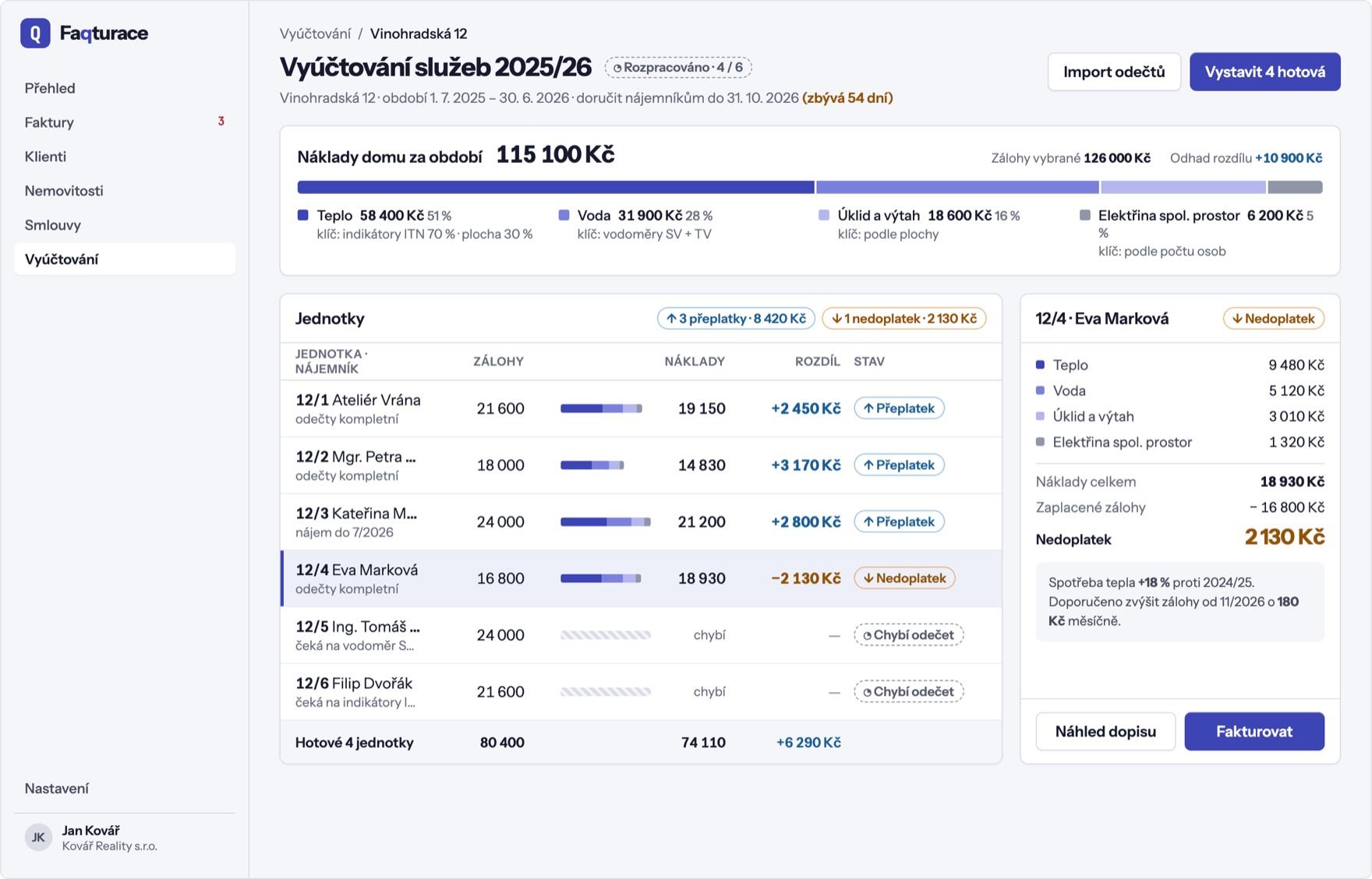This screenshot has height=879, width=1372.
Task: Click Voda 5 120 Kč line in detail panel
Action: click(x=1179, y=390)
